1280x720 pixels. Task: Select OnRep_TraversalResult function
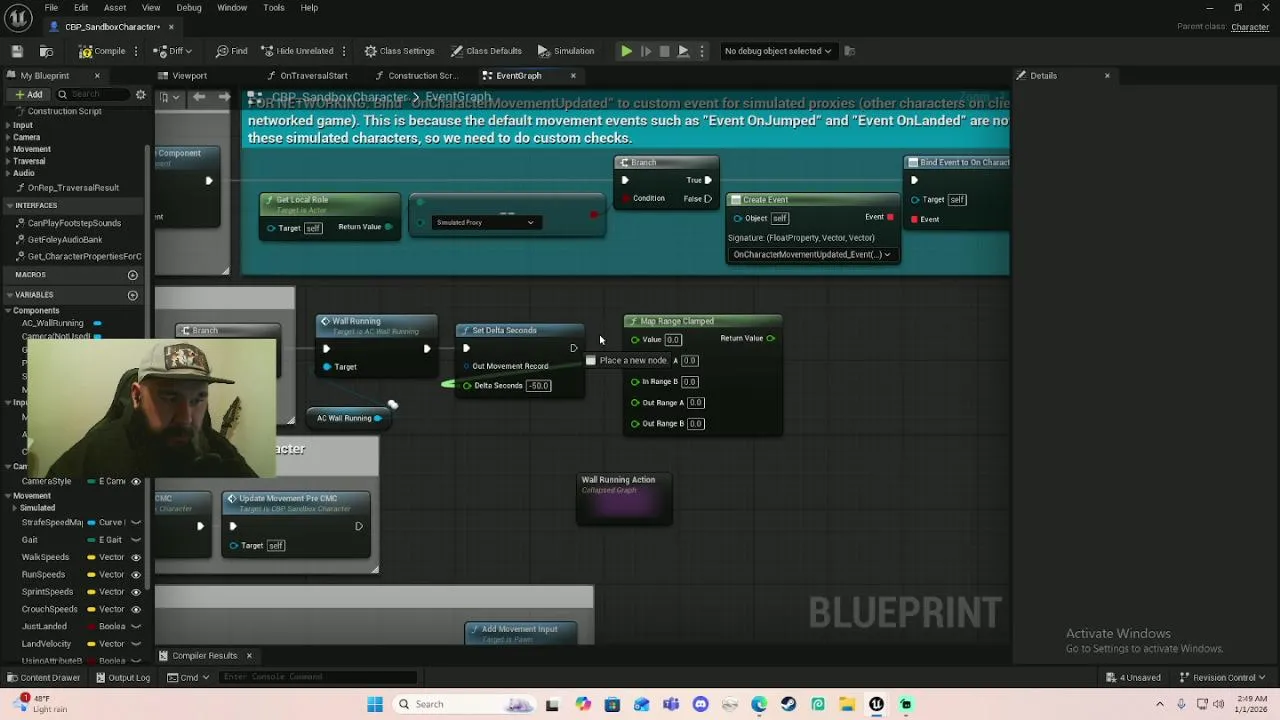coord(73,188)
